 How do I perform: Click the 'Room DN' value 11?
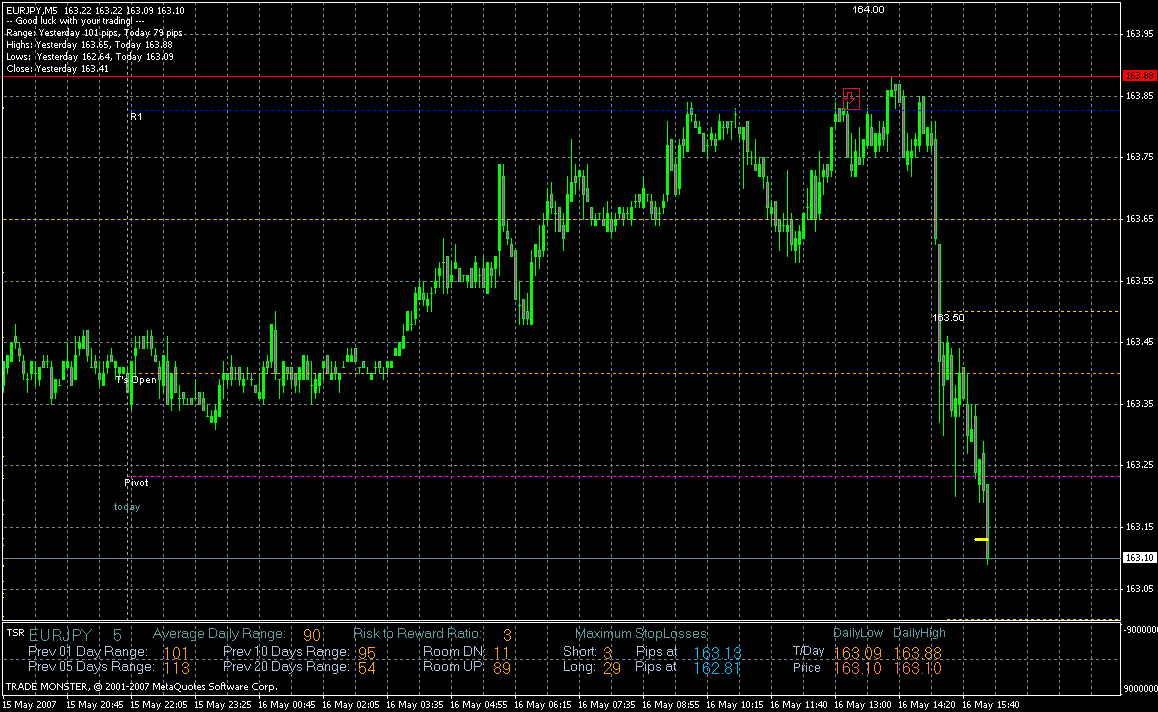pos(501,654)
